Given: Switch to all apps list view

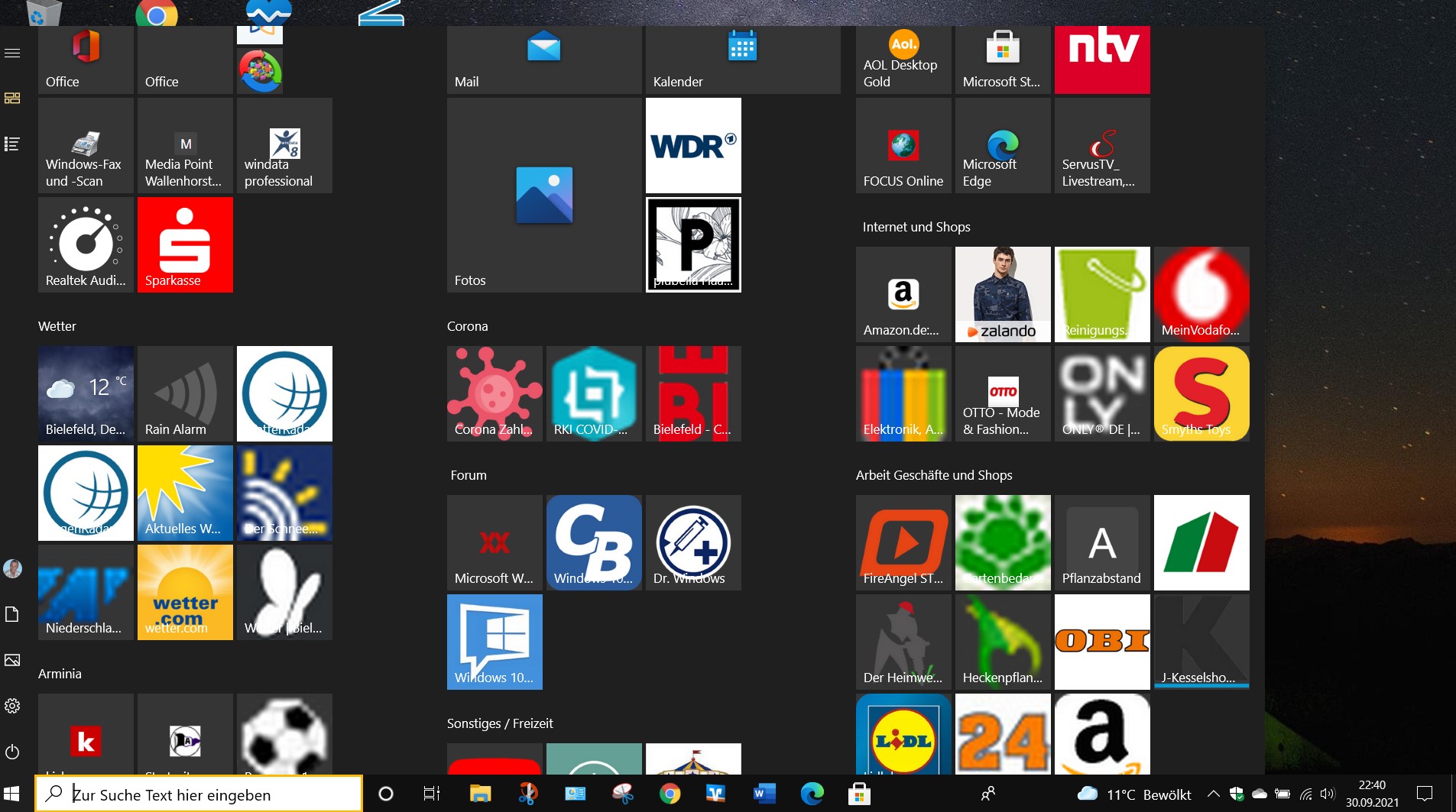Looking at the screenshot, I should [12, 144].
